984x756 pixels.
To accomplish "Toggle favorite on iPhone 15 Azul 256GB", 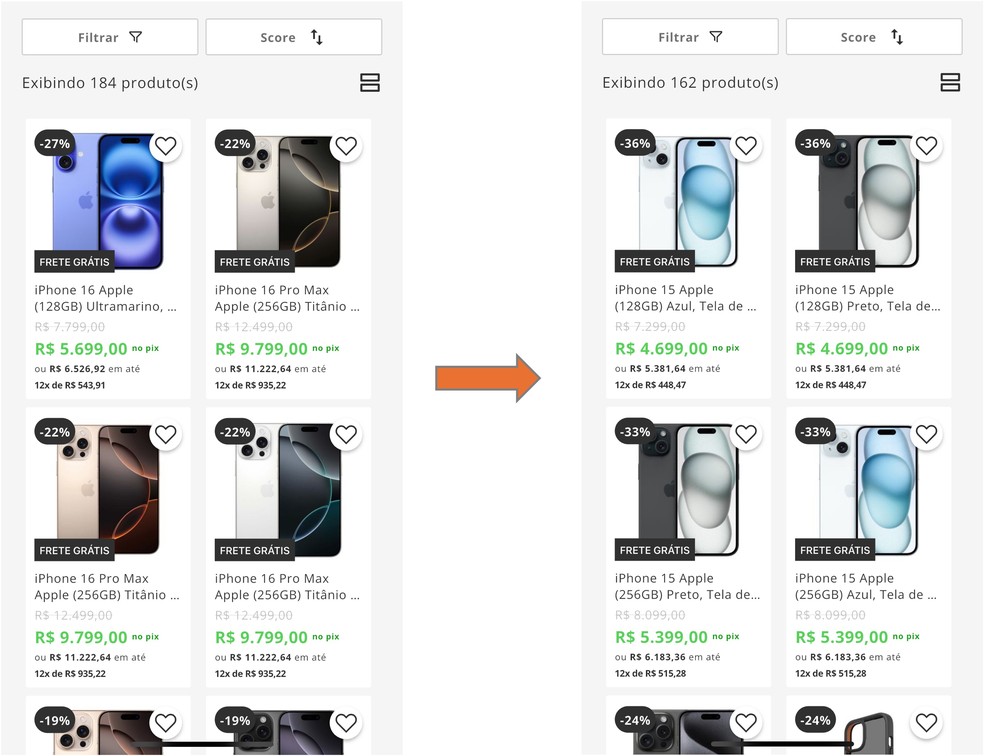I will coord(926,434).
